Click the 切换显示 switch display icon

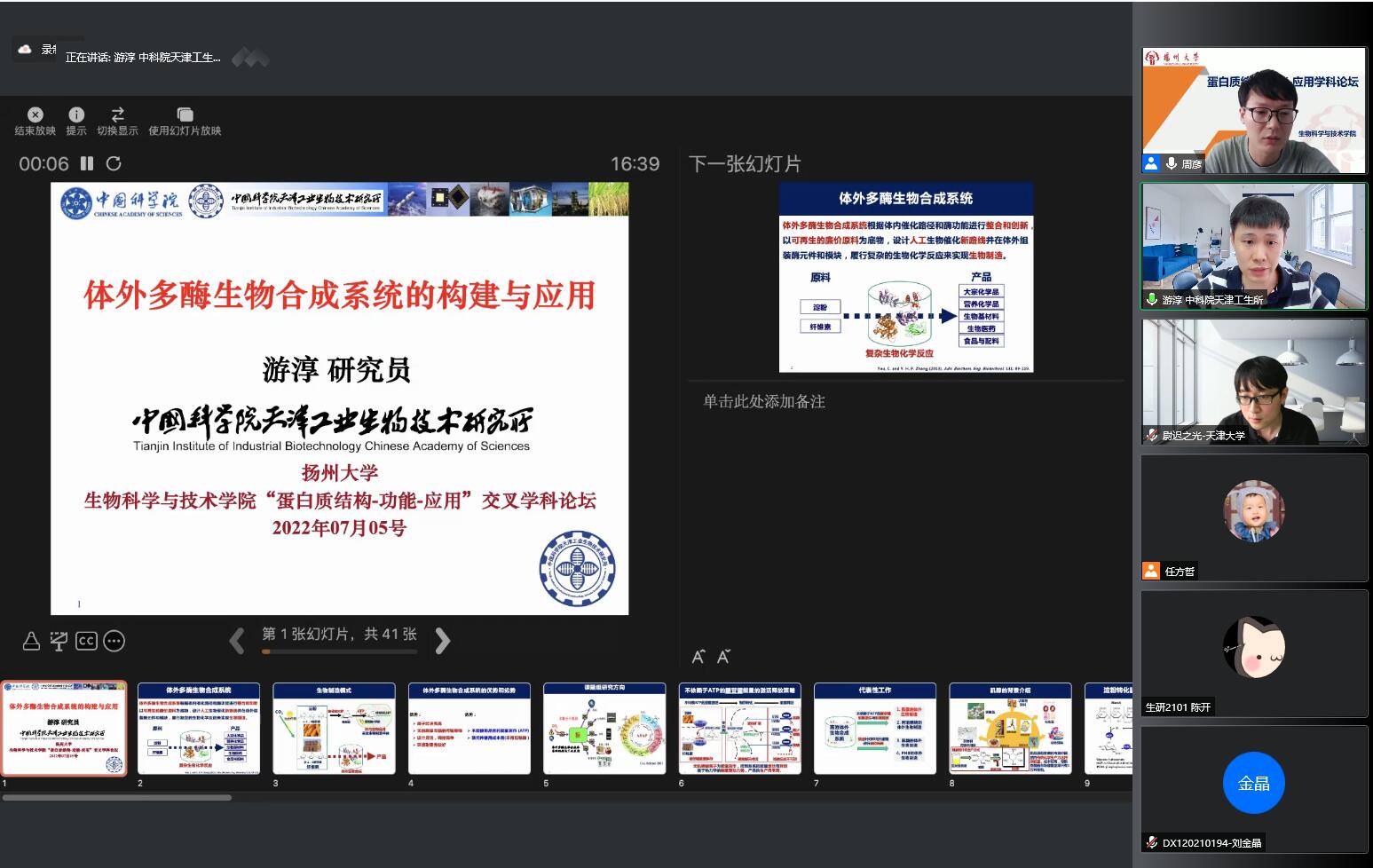tap(117, 115)
